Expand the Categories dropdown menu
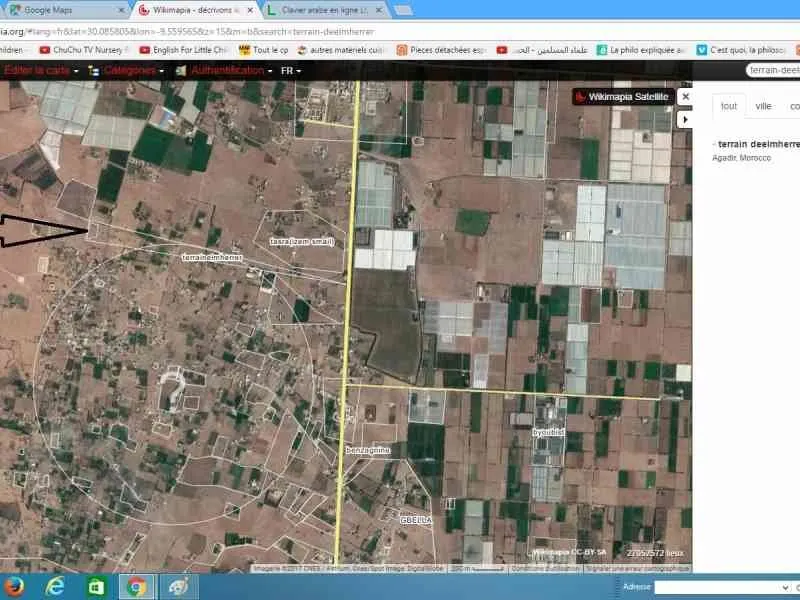 pyautogui.click(x=134, y=70)
